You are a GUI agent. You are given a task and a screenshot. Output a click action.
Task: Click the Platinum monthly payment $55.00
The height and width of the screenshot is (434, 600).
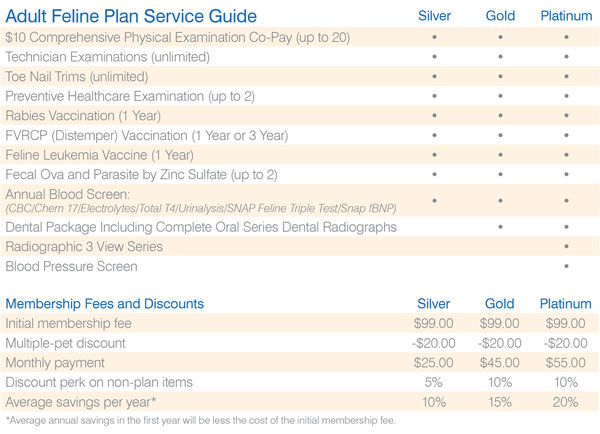[x=566, y=362]
